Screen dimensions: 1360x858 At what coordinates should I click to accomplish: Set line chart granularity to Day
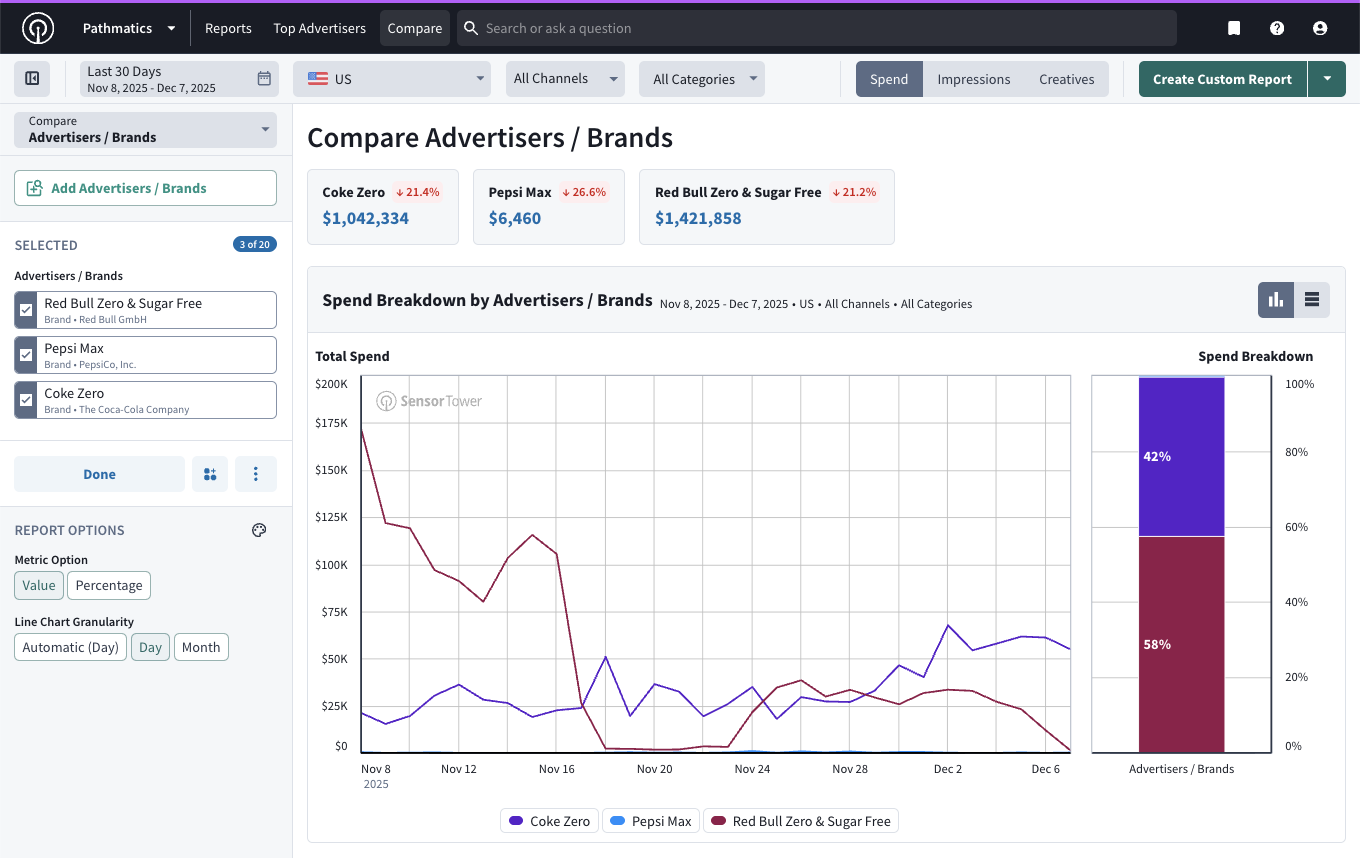[151, 647]
